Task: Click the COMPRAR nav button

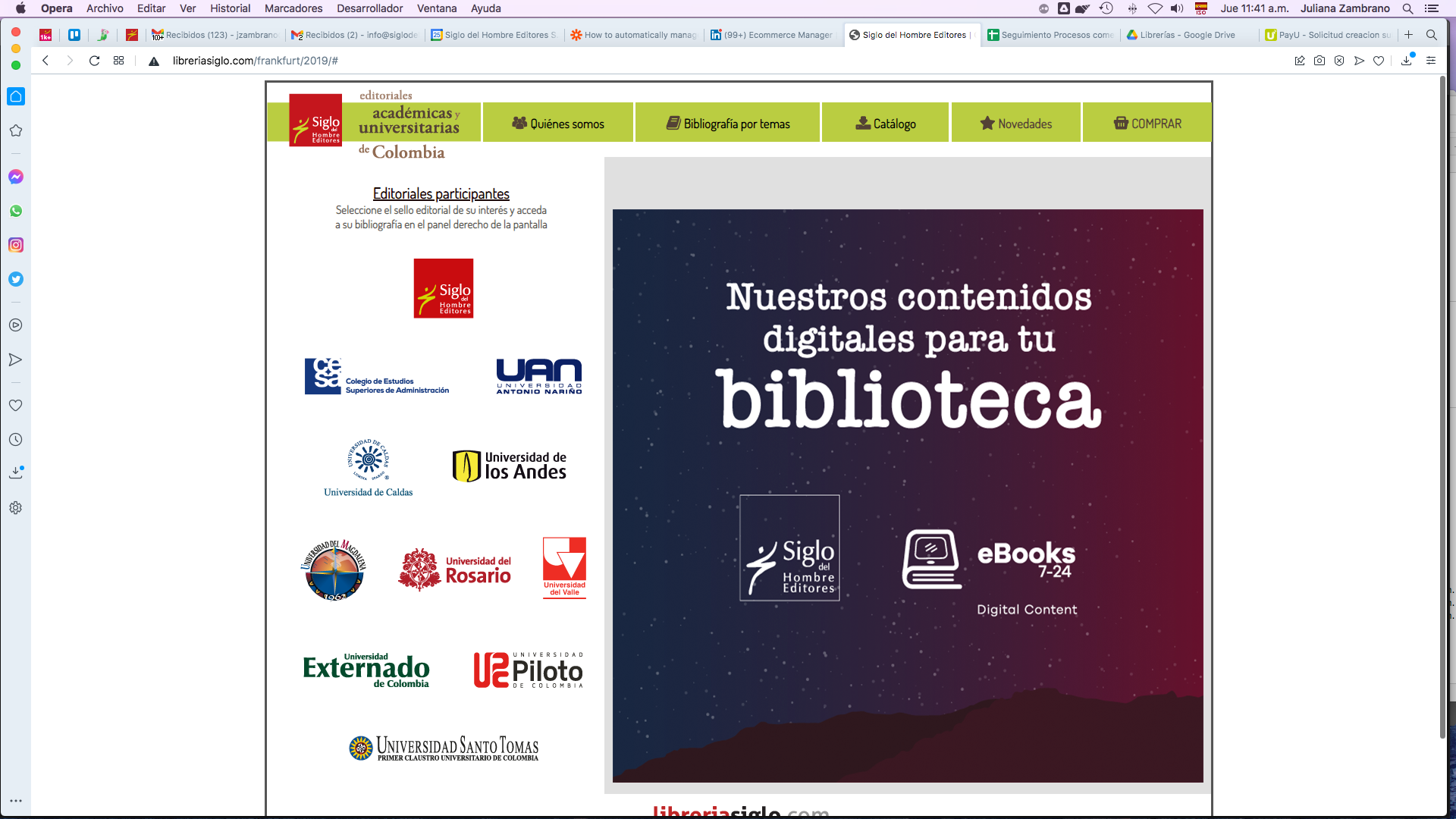Action: click(1147, 123)
